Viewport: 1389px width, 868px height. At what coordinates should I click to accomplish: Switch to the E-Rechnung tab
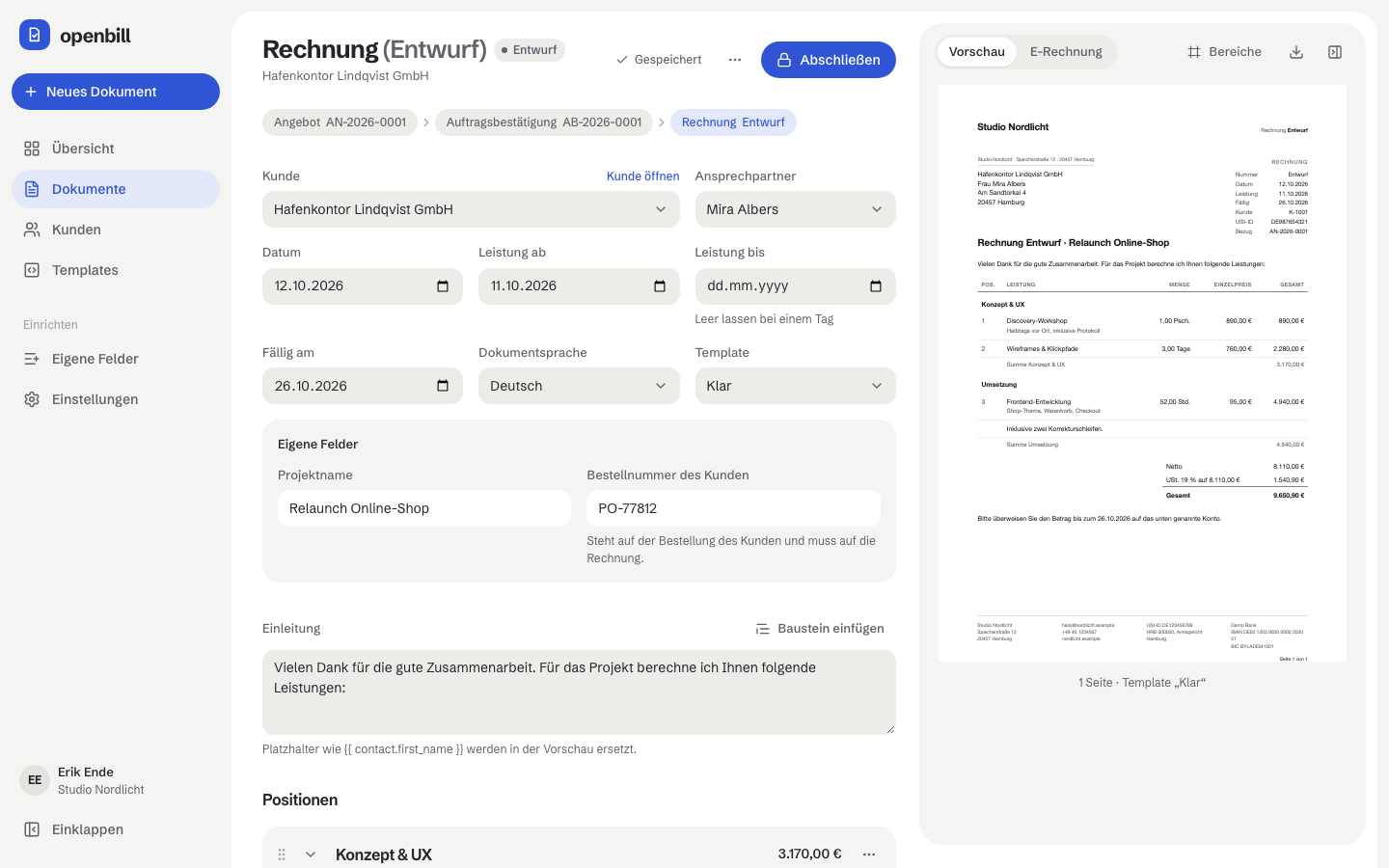tap(1066, 52)
